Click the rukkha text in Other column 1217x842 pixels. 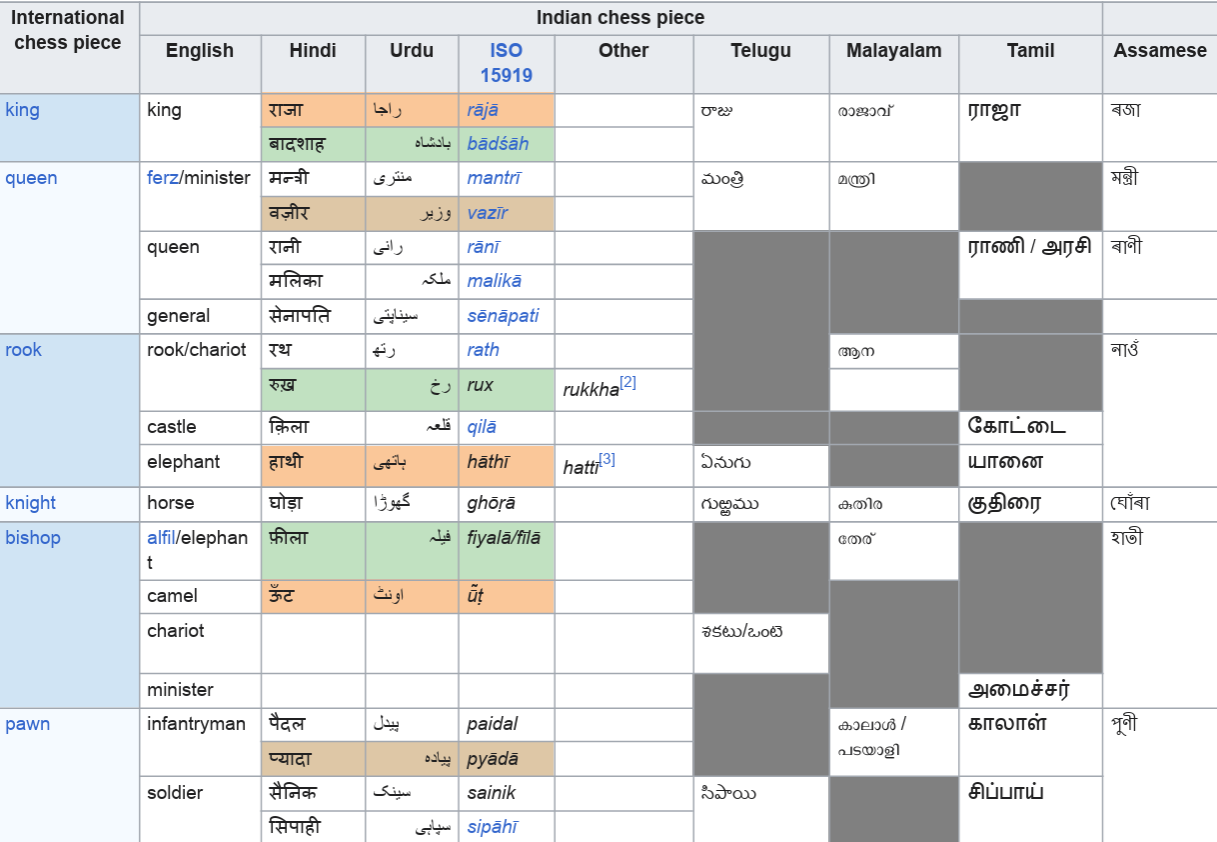(x=591, y=390)
